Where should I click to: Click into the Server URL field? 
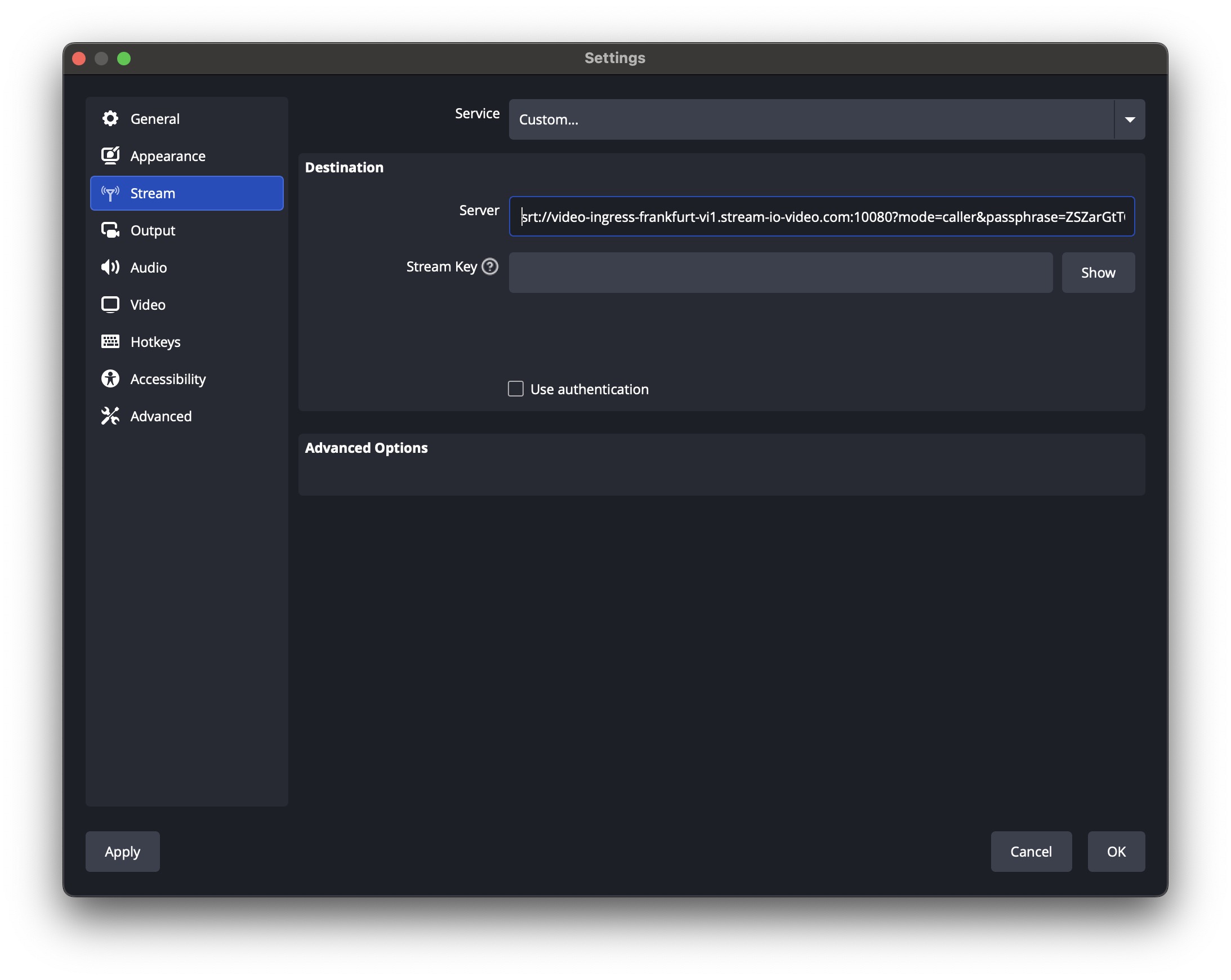click(x=821, y=217)
